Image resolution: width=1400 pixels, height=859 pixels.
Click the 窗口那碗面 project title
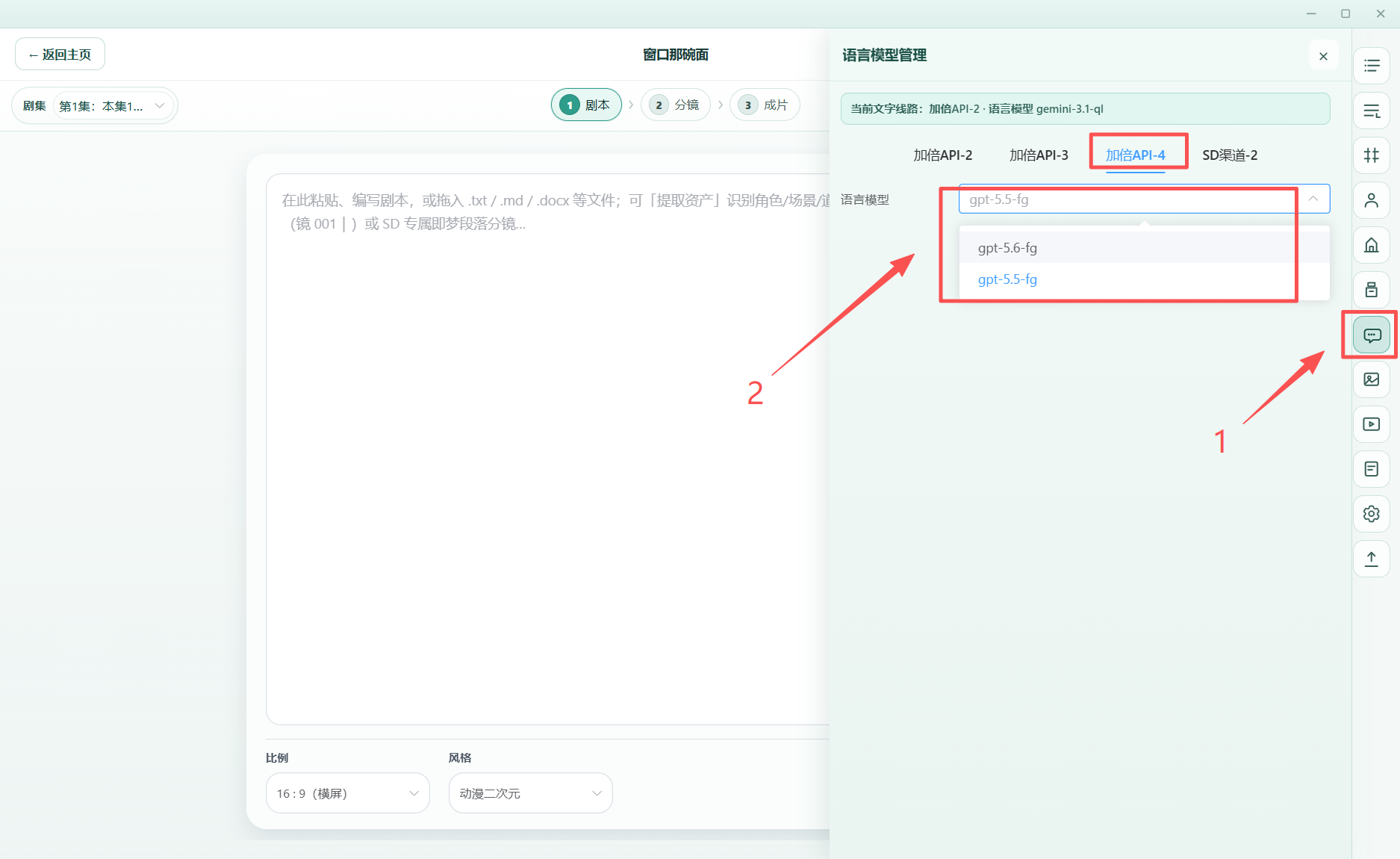point(675,55)
